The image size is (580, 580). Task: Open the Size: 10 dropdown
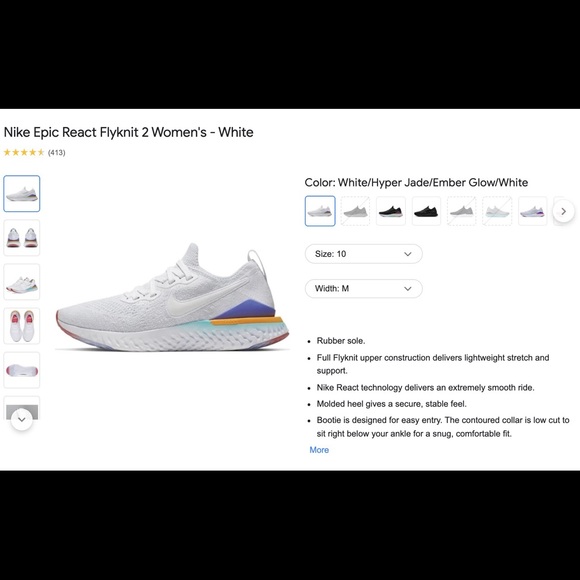tap(364, 254)
